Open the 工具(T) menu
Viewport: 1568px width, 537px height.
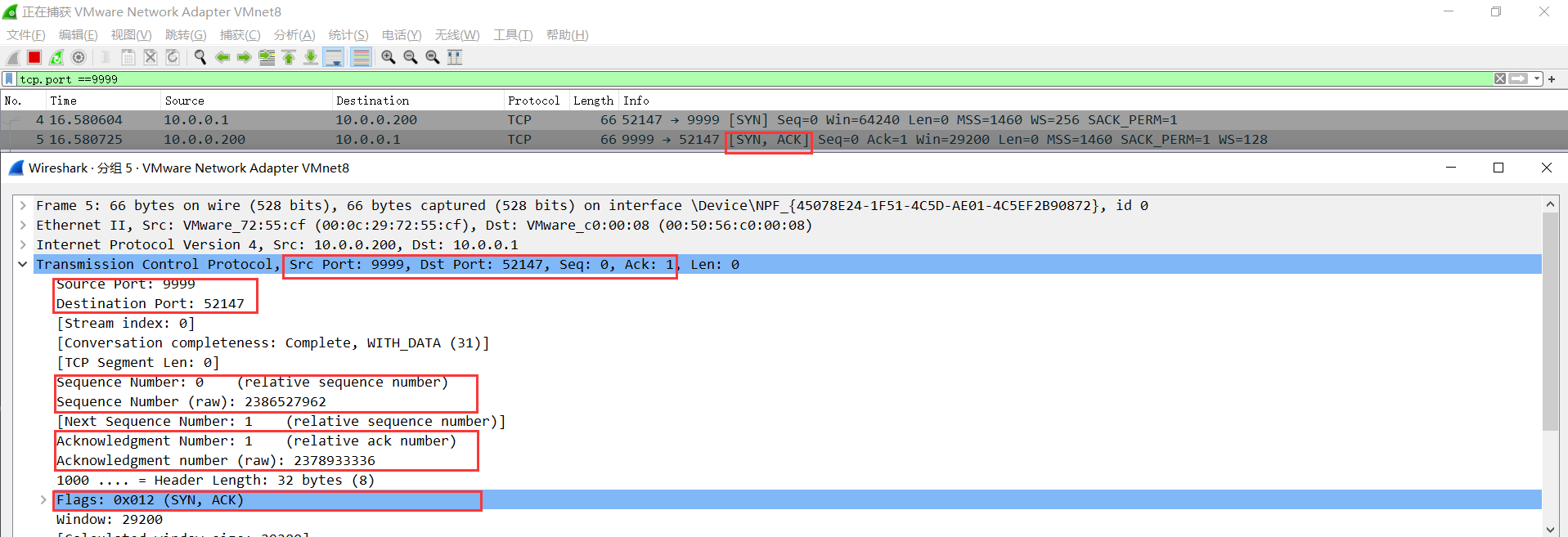[x=513, y=35]
